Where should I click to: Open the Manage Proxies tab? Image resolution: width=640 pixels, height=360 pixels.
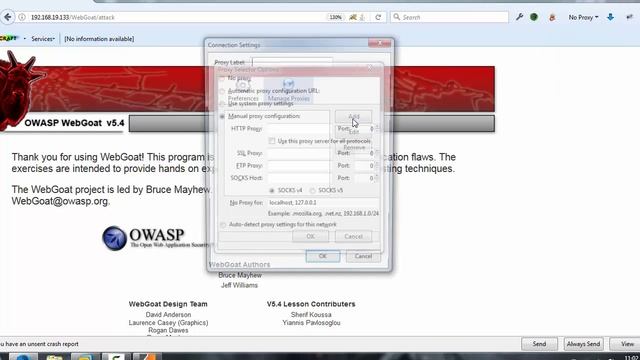289,91
